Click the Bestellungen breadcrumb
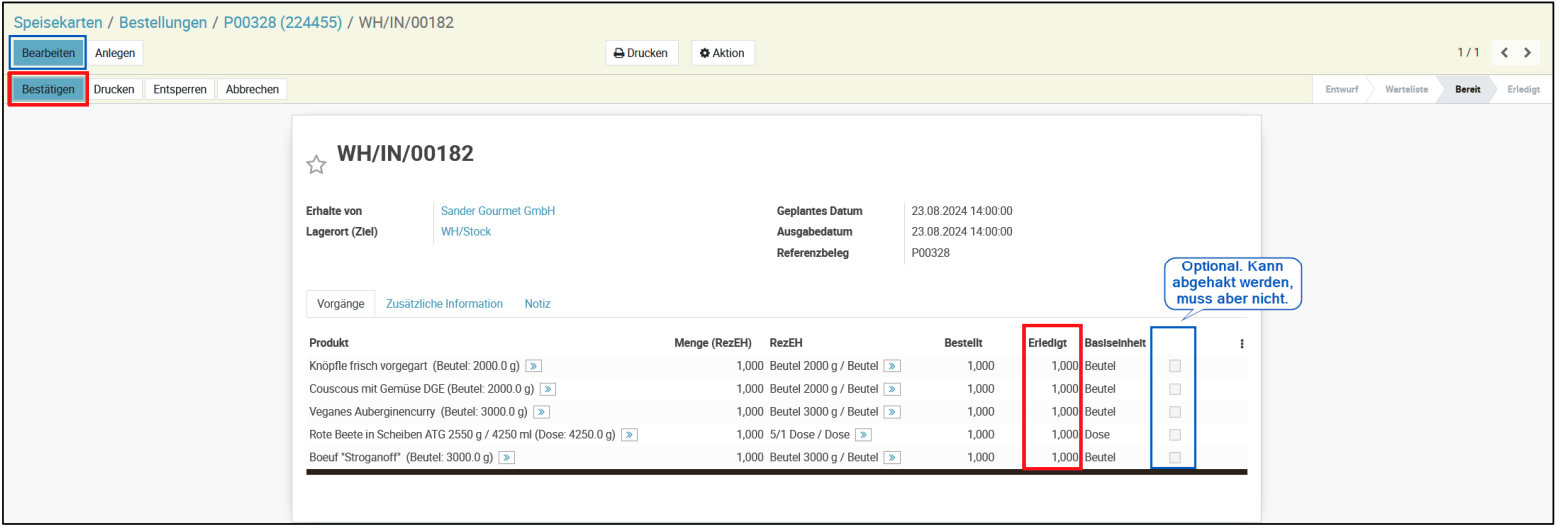 pyautogui.click(x=163, y=22)
